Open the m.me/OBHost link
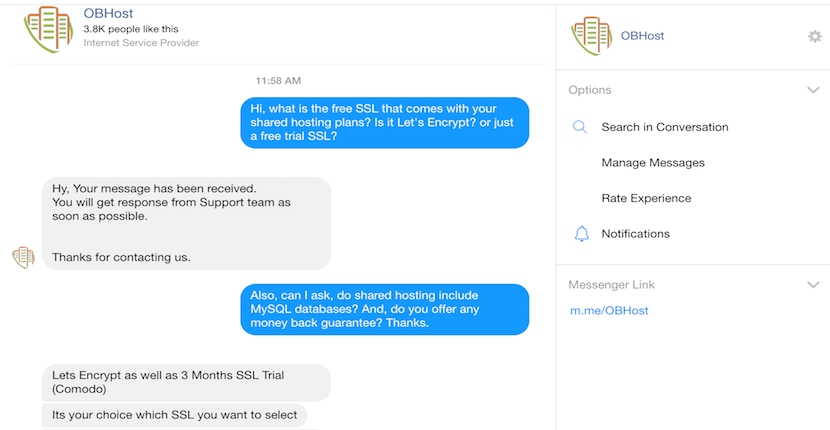The image size is (830, 430). 609,310
